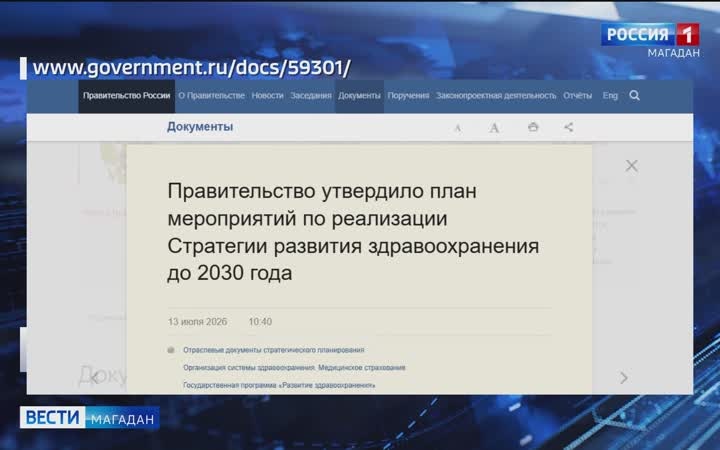Go to Новости section

(267, 96)
